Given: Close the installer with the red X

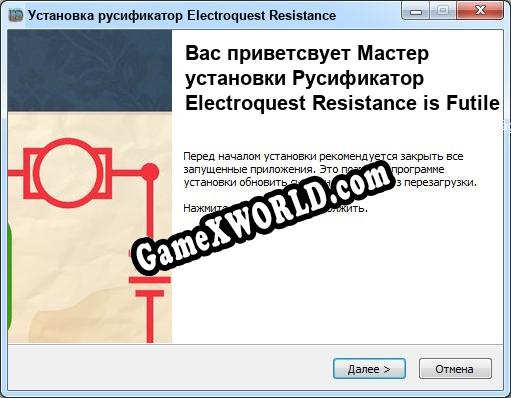Looking at the screenshot, I should coord(480,11).
